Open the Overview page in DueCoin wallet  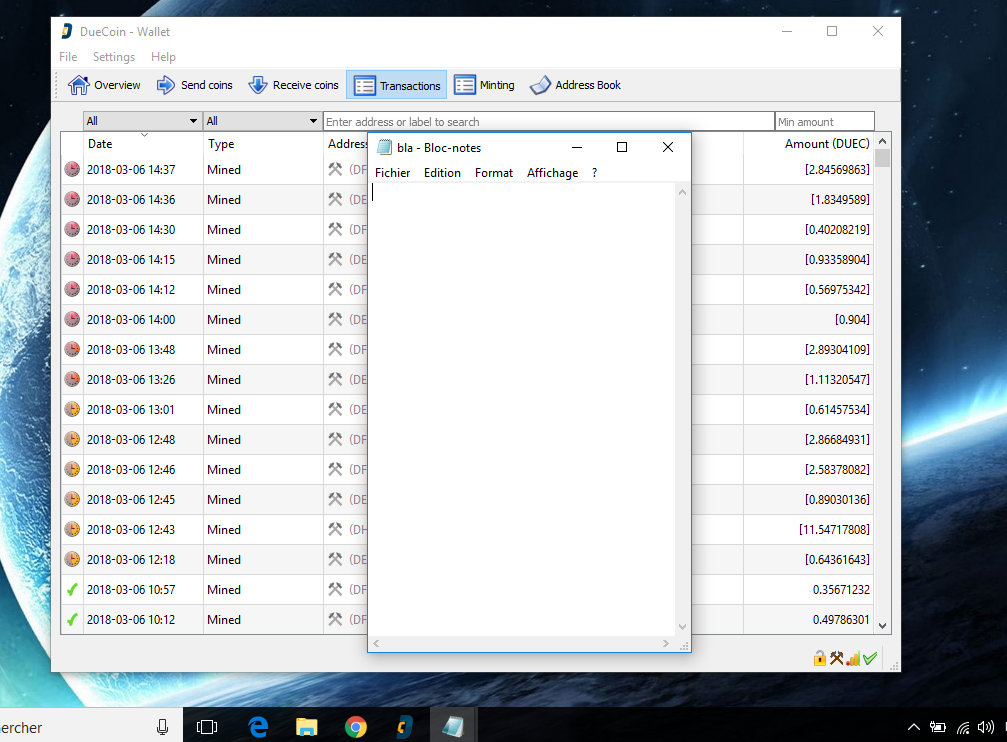click(x=104, y=85)
